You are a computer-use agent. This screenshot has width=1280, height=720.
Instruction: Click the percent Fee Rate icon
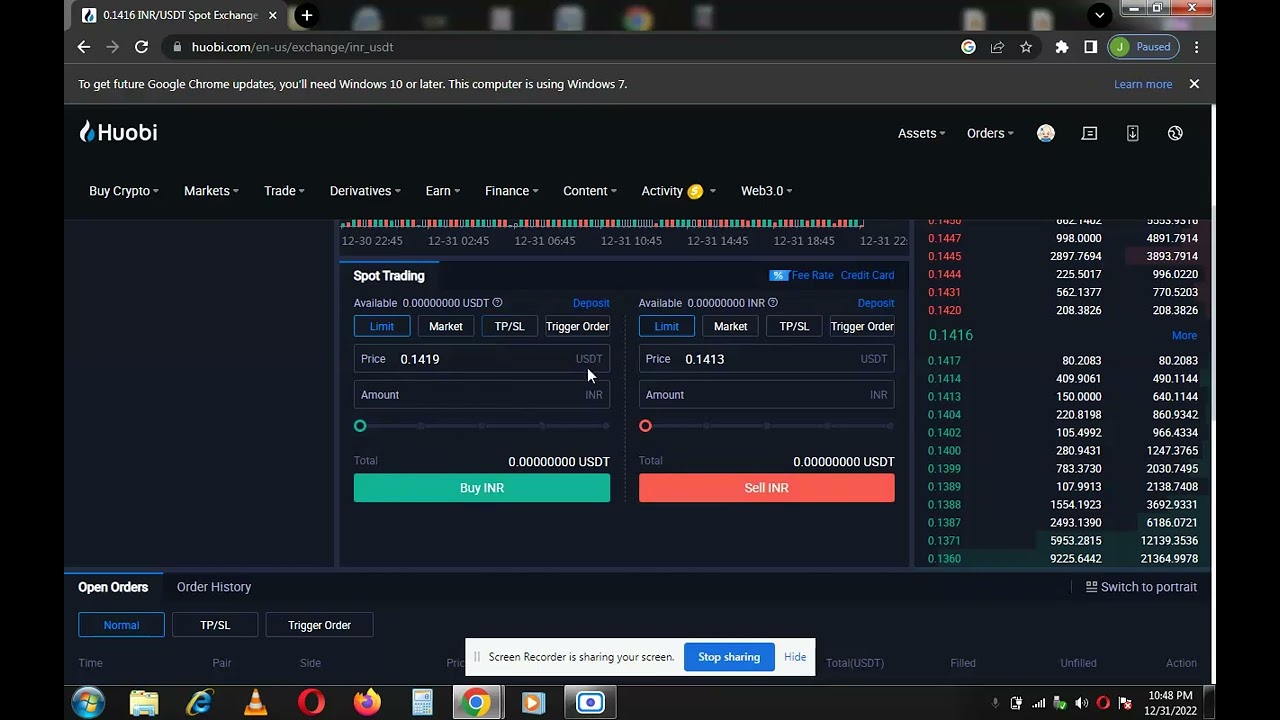778,275
